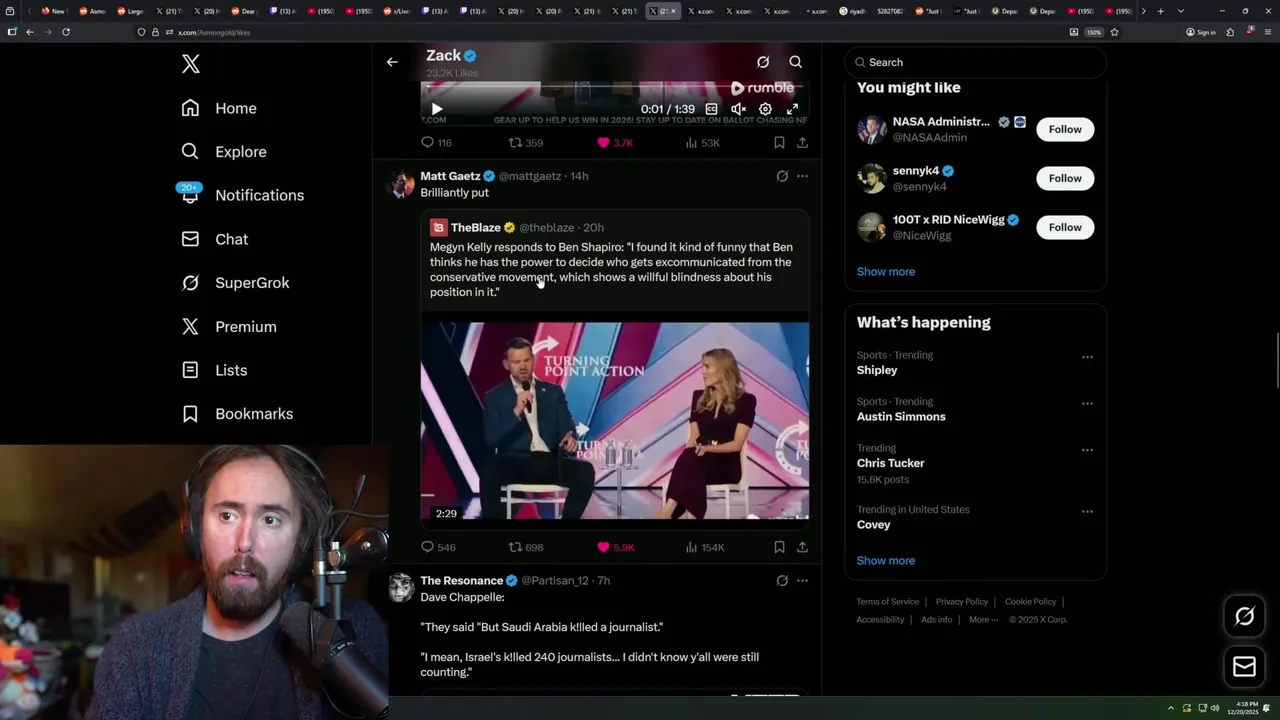Image resolution: width=1280 pixels, height=720 pixels.
Task: Share the post with 53K views
Action: click(x=802, y=143)
